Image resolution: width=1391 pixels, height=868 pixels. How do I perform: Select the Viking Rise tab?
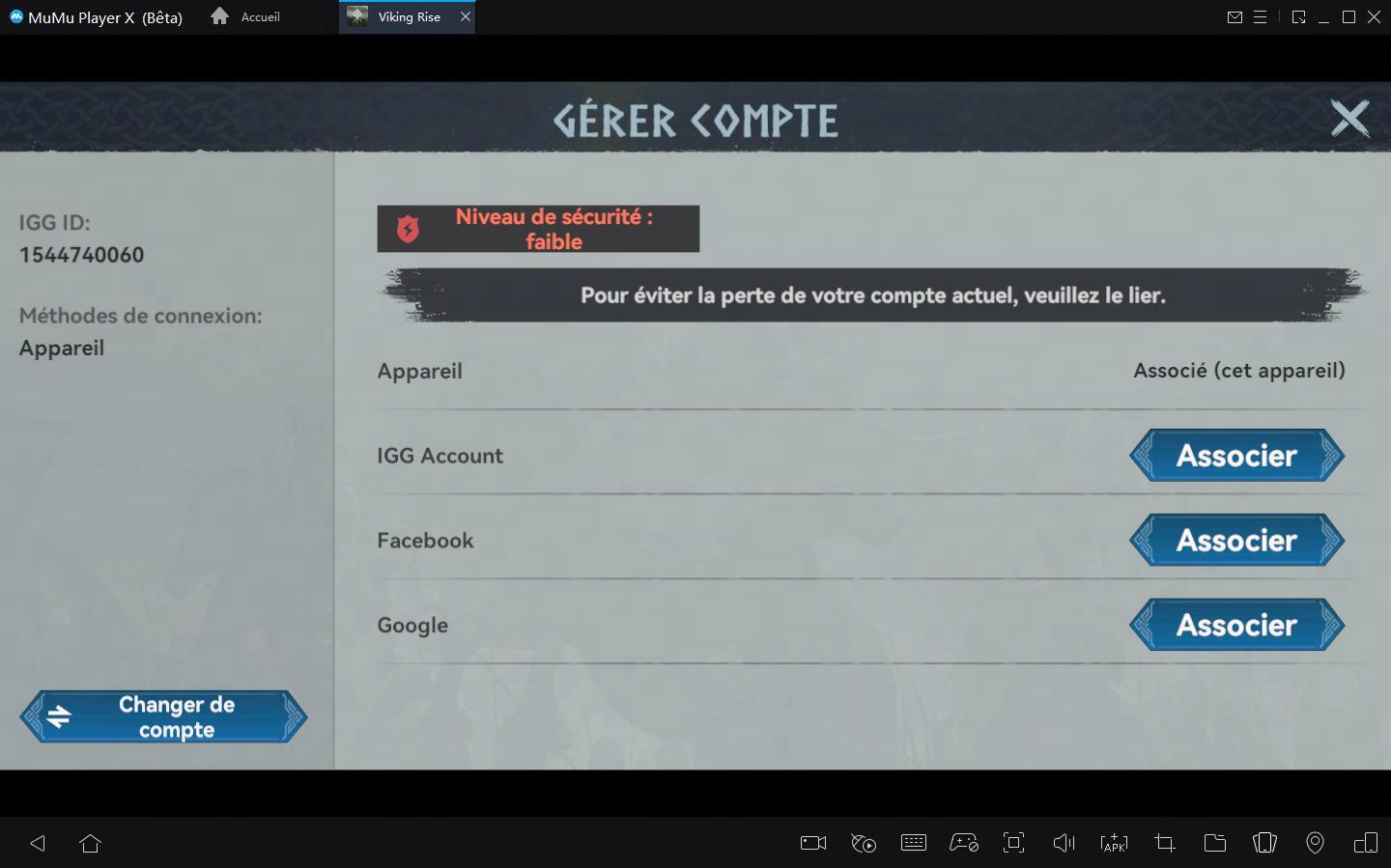(409, 16)
